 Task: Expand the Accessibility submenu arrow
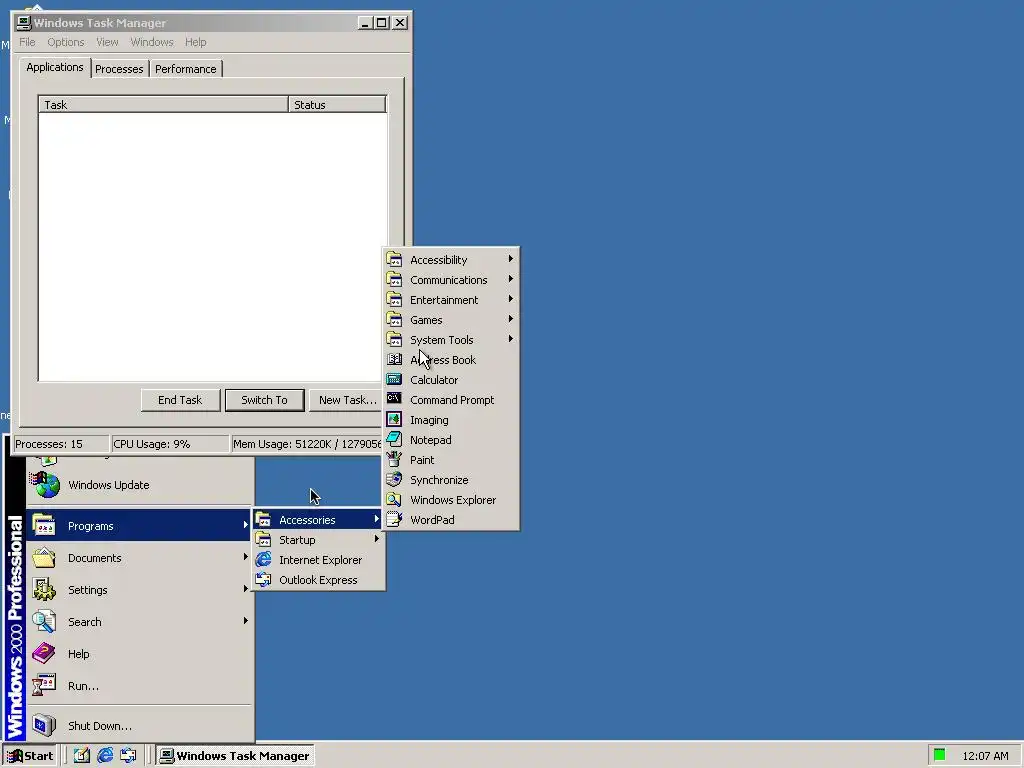pyautogui.click(x=511, y=259)
